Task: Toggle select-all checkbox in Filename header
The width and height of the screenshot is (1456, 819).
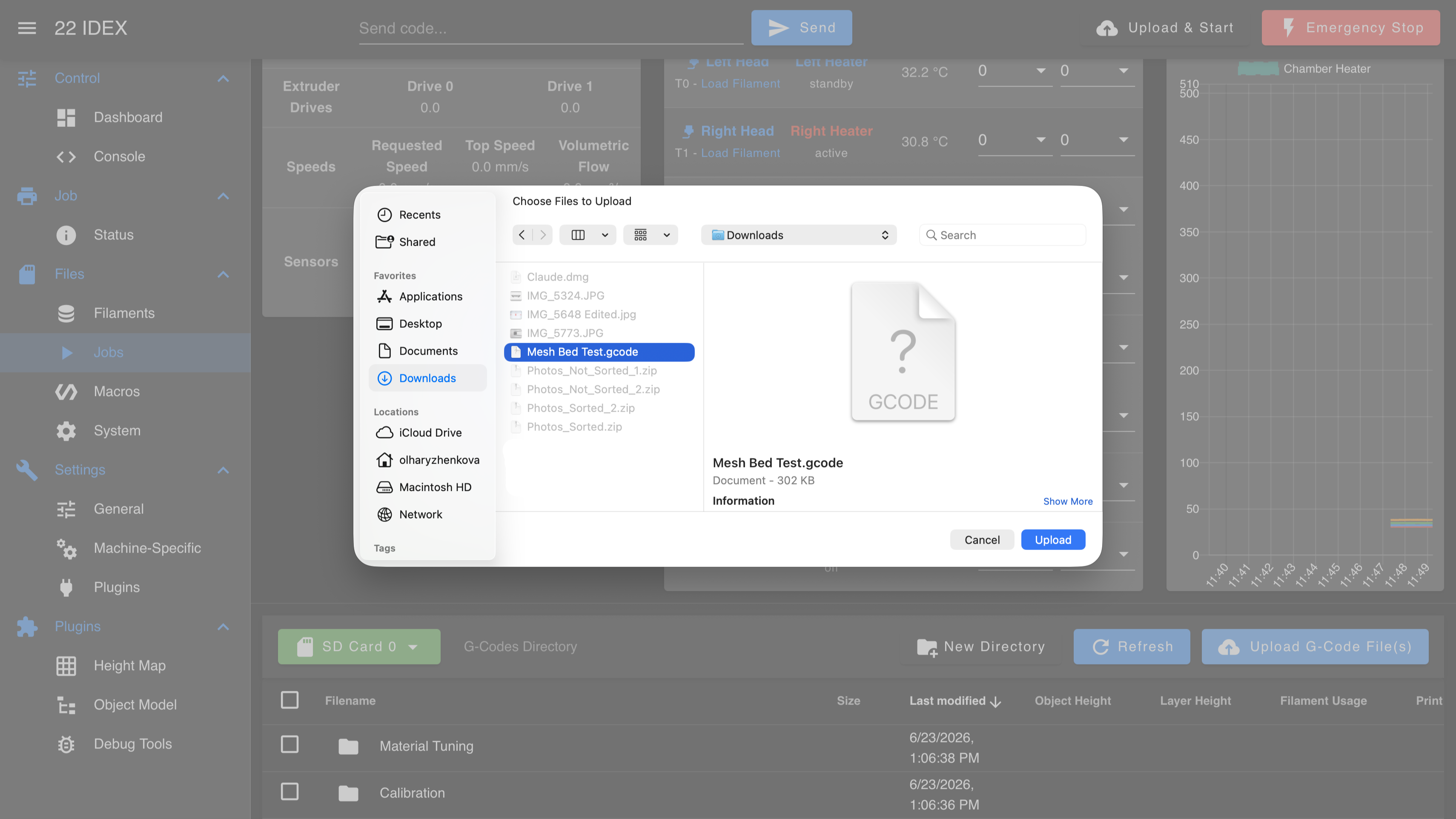Action: [290, 700]
